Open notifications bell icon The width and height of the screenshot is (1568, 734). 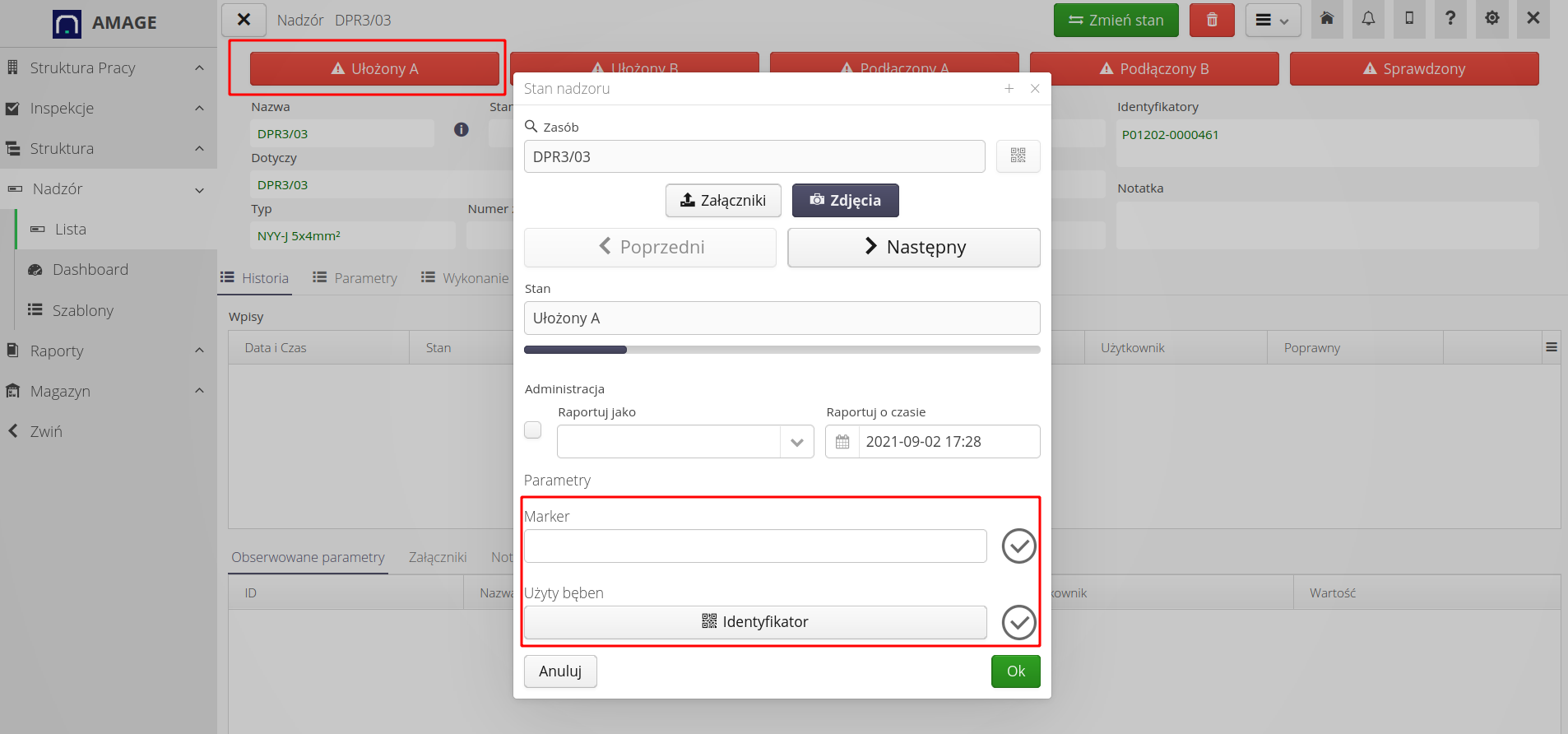pos(1368,19)
